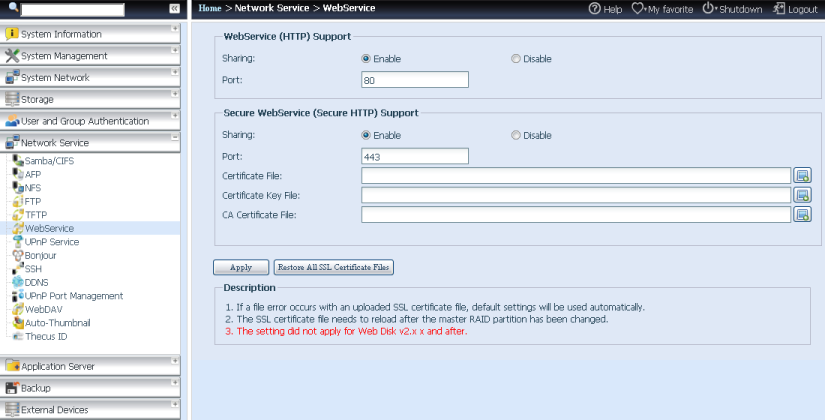Click the Certificate Key File text field

pos(576,195)
